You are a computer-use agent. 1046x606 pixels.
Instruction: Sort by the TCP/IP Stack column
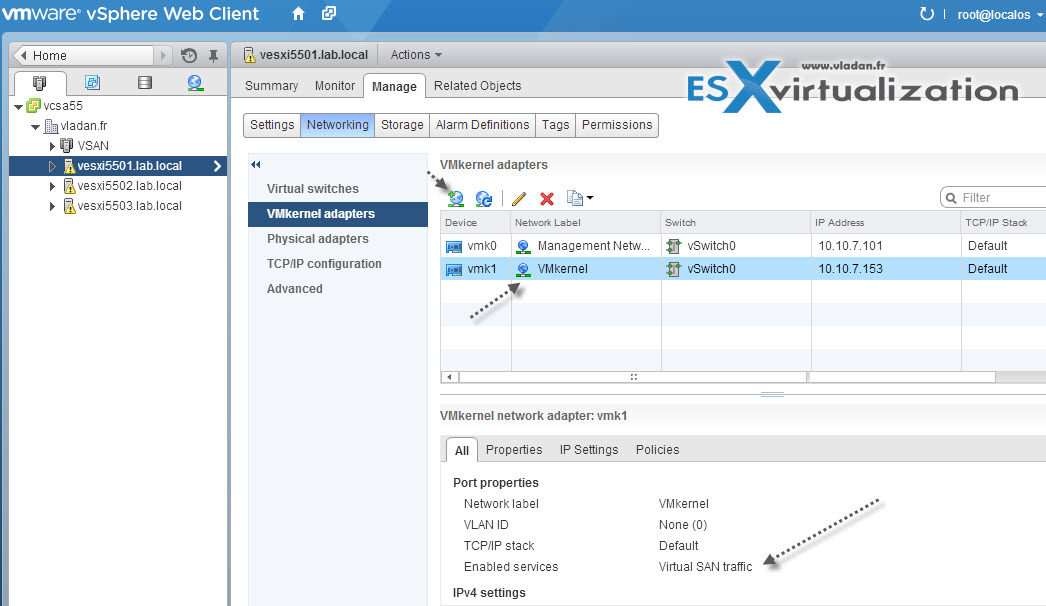click(1003, 223)
